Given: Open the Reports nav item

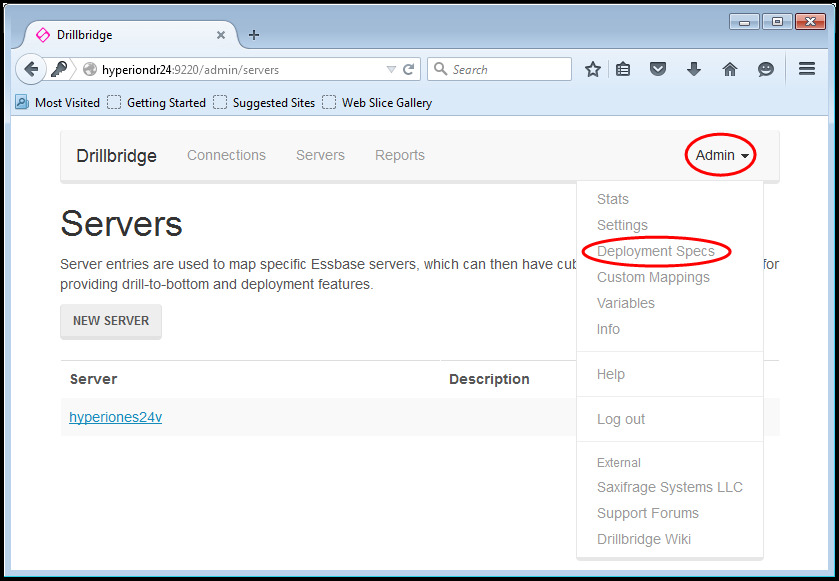Looking at the screenshot, I should coord(400,155).
